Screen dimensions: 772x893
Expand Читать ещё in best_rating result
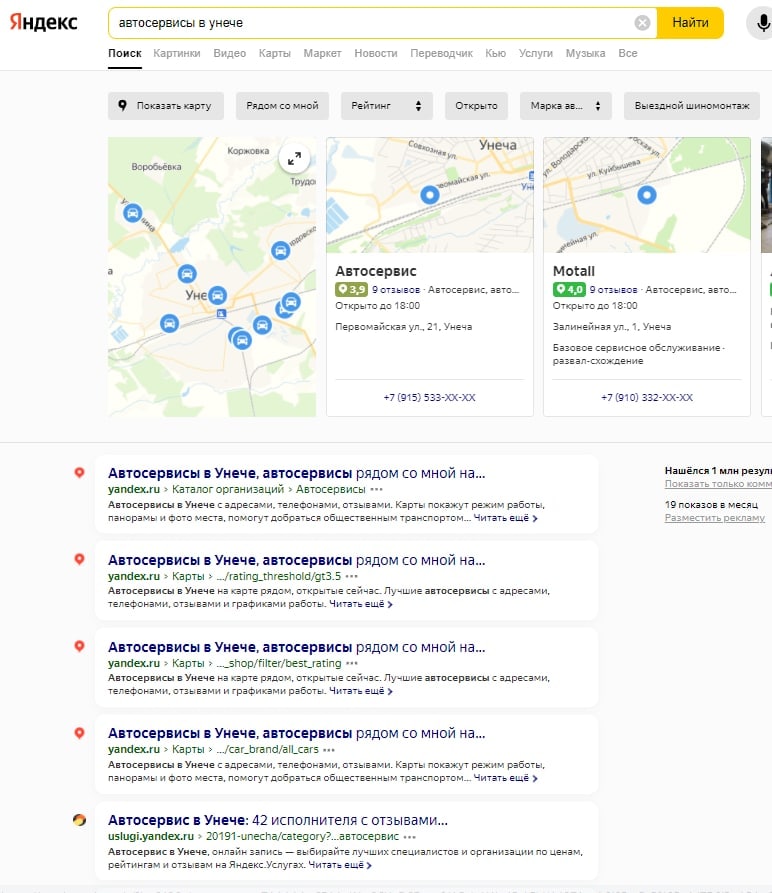tap(361, 691)
